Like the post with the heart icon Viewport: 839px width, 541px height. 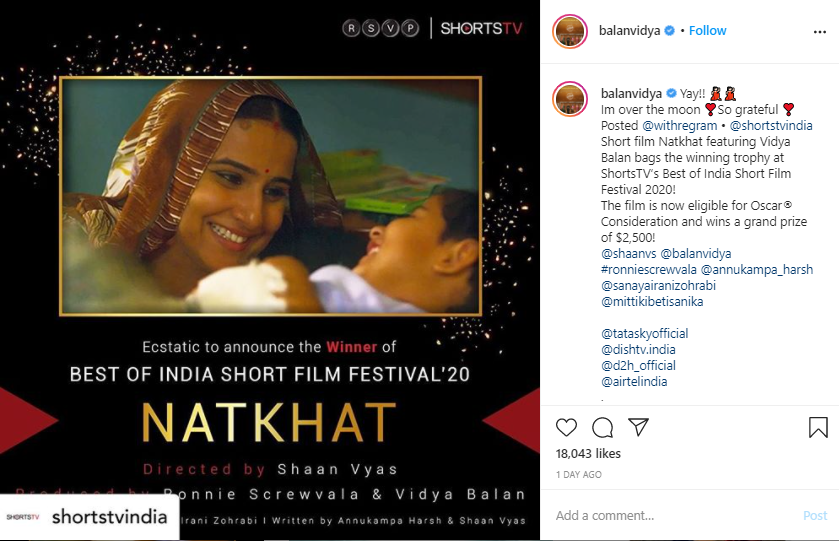pos(566,428)
